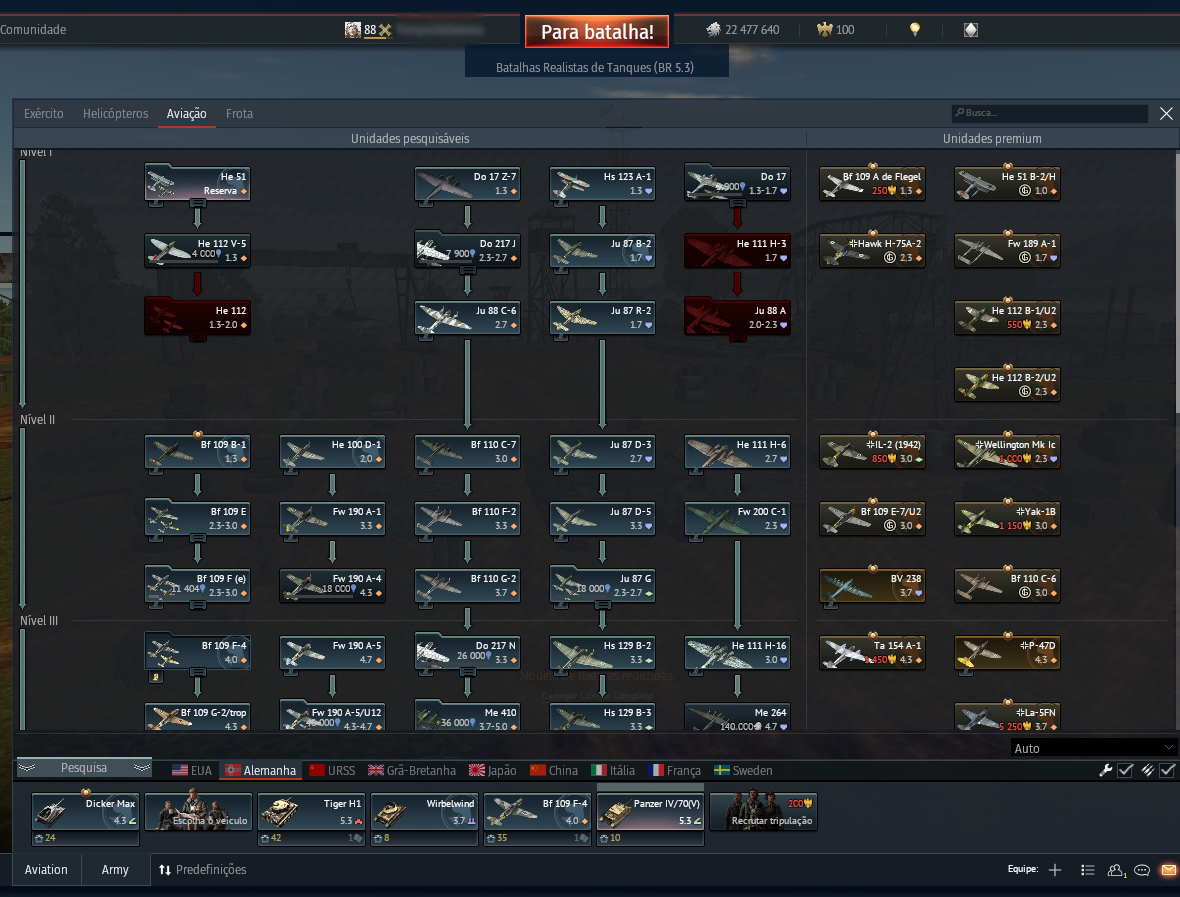Click the lightbulb hints icon
Viewport: 1180px width, 897px height.
tap(914, 29)
